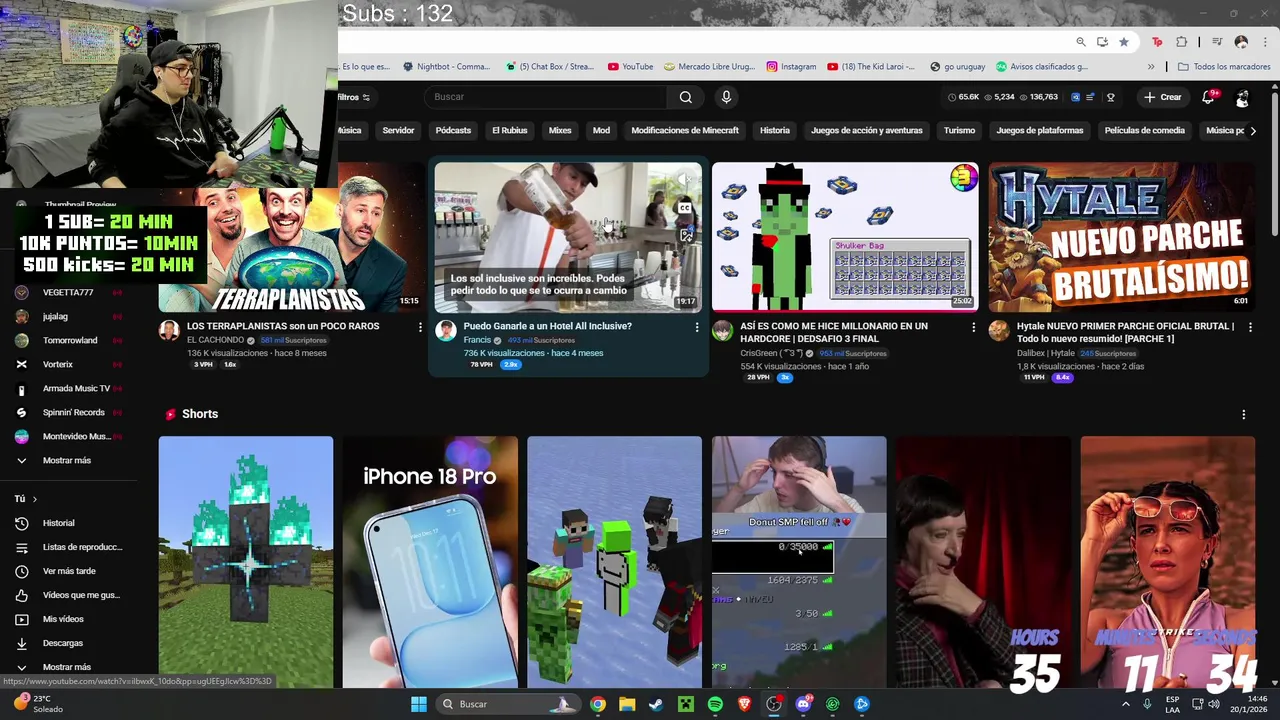The image size is (1280, 720).
Task: Select the El Rubius category chip
Action: point(509,130)
